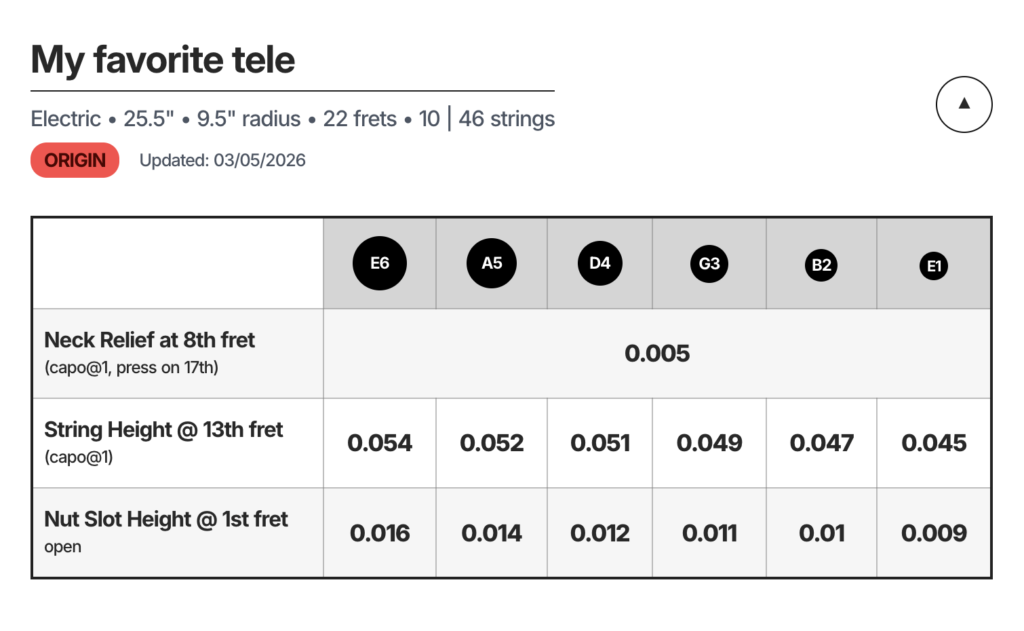Click the G3 string circle icon
1024x631 pixels.
point(709,265)
